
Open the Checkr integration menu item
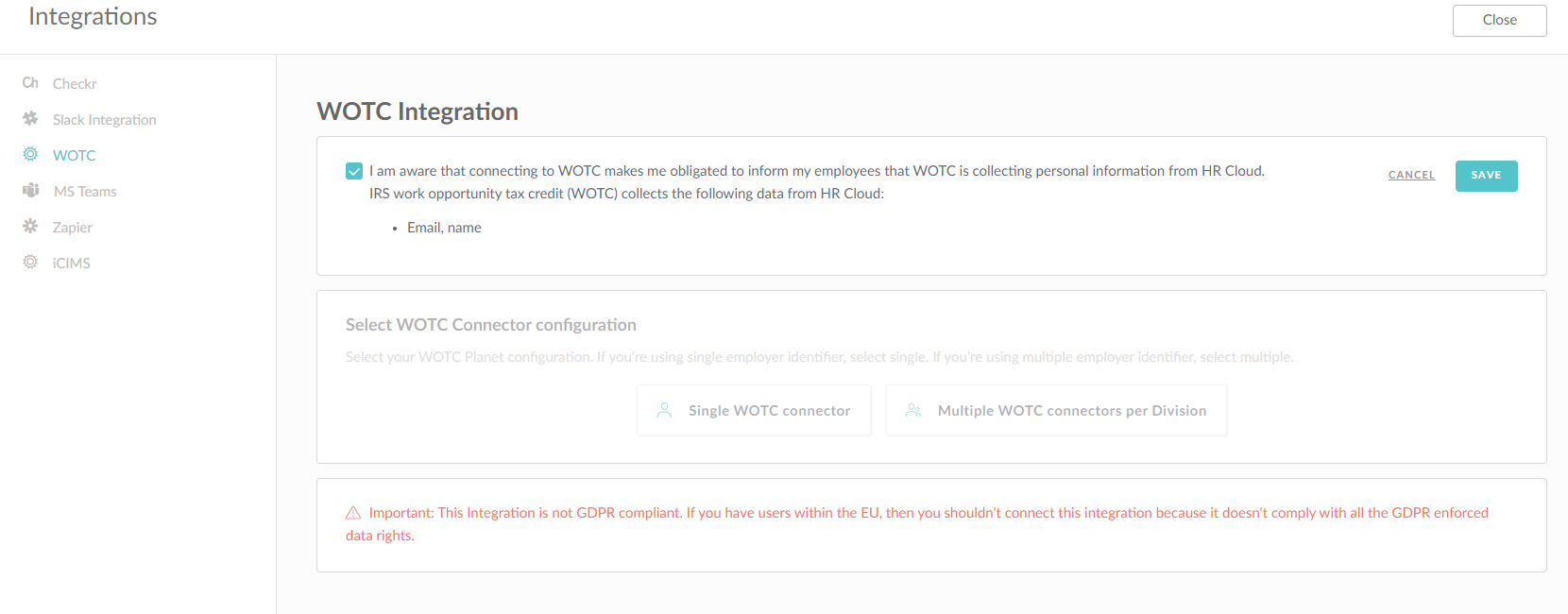[75, 84]
